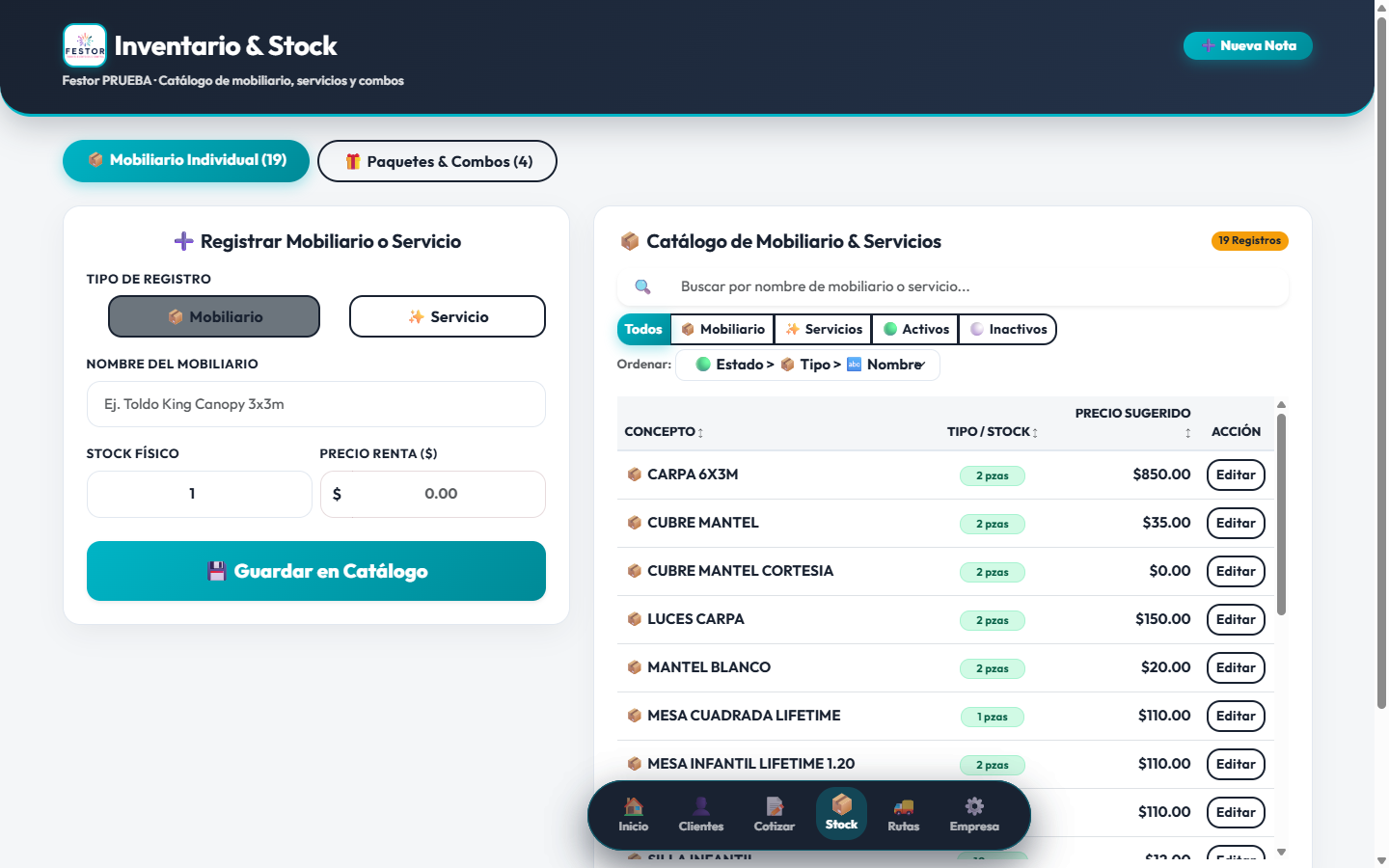Click the box icon next to catalog title
1389x868 pixels.
630,241
